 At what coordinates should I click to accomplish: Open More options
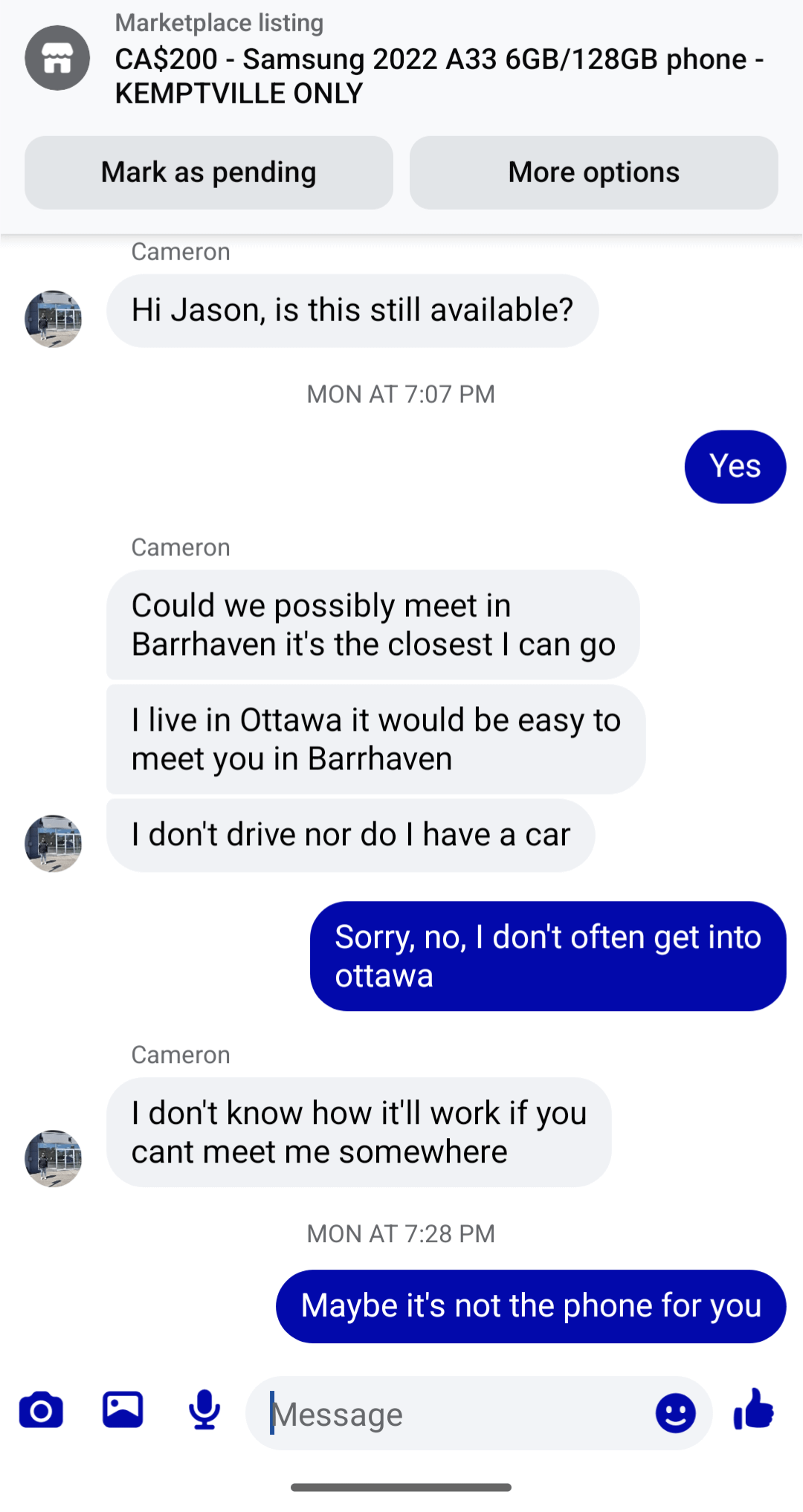coord(594,172)
